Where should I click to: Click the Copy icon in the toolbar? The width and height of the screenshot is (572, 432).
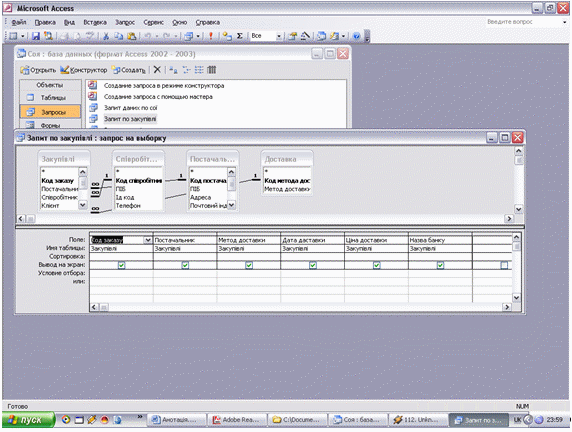[x=119, y=36]
